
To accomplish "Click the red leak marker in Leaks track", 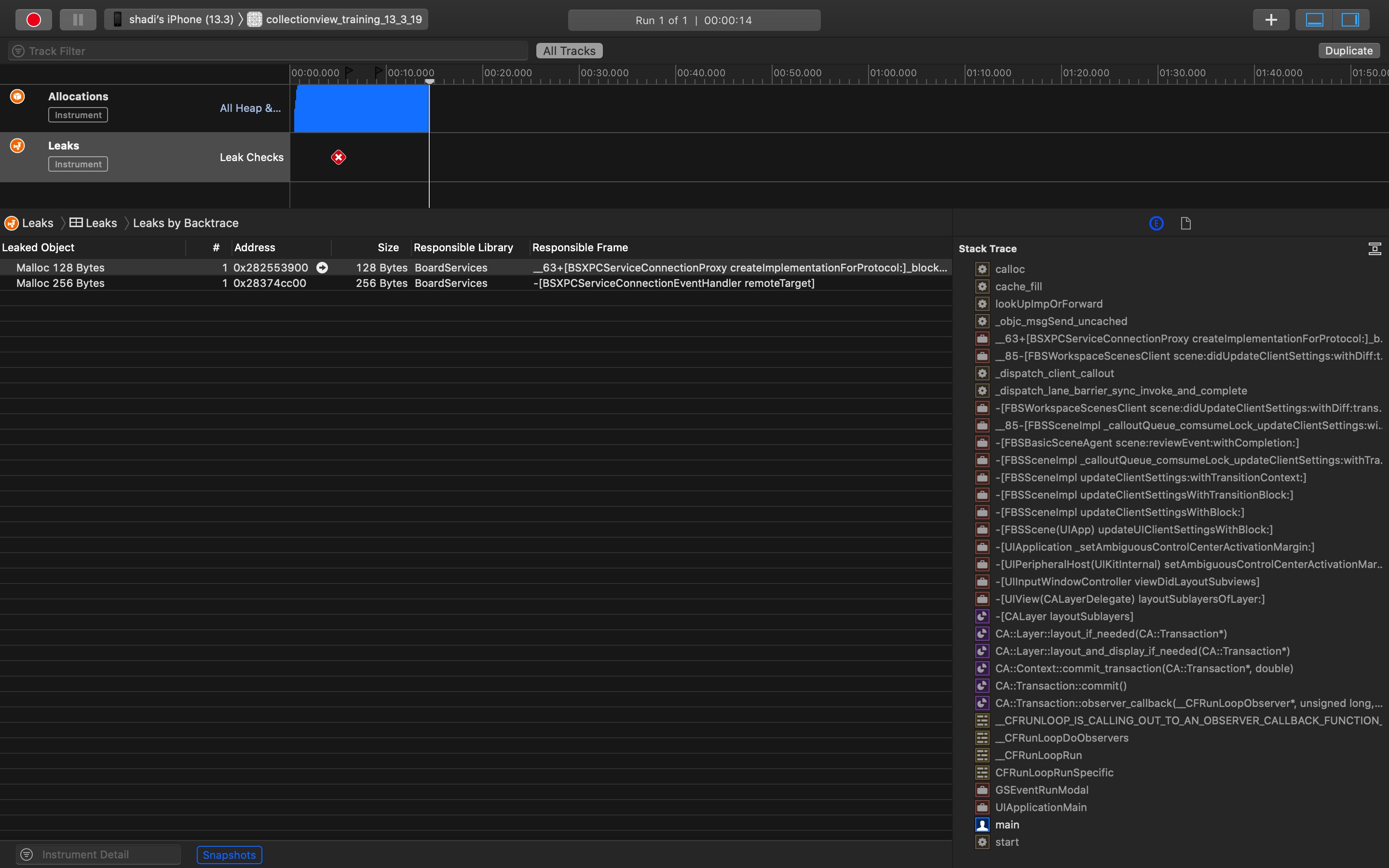I will point(339,157).
